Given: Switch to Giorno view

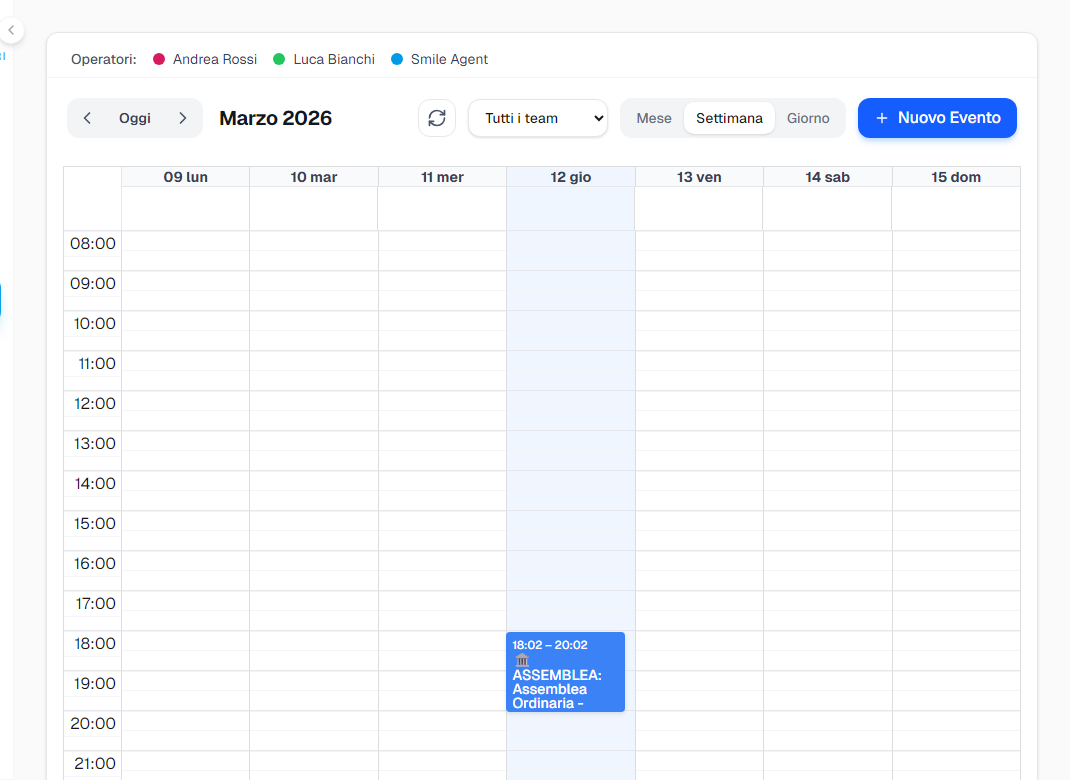Looking at the screenshot, I should (809, 118).
